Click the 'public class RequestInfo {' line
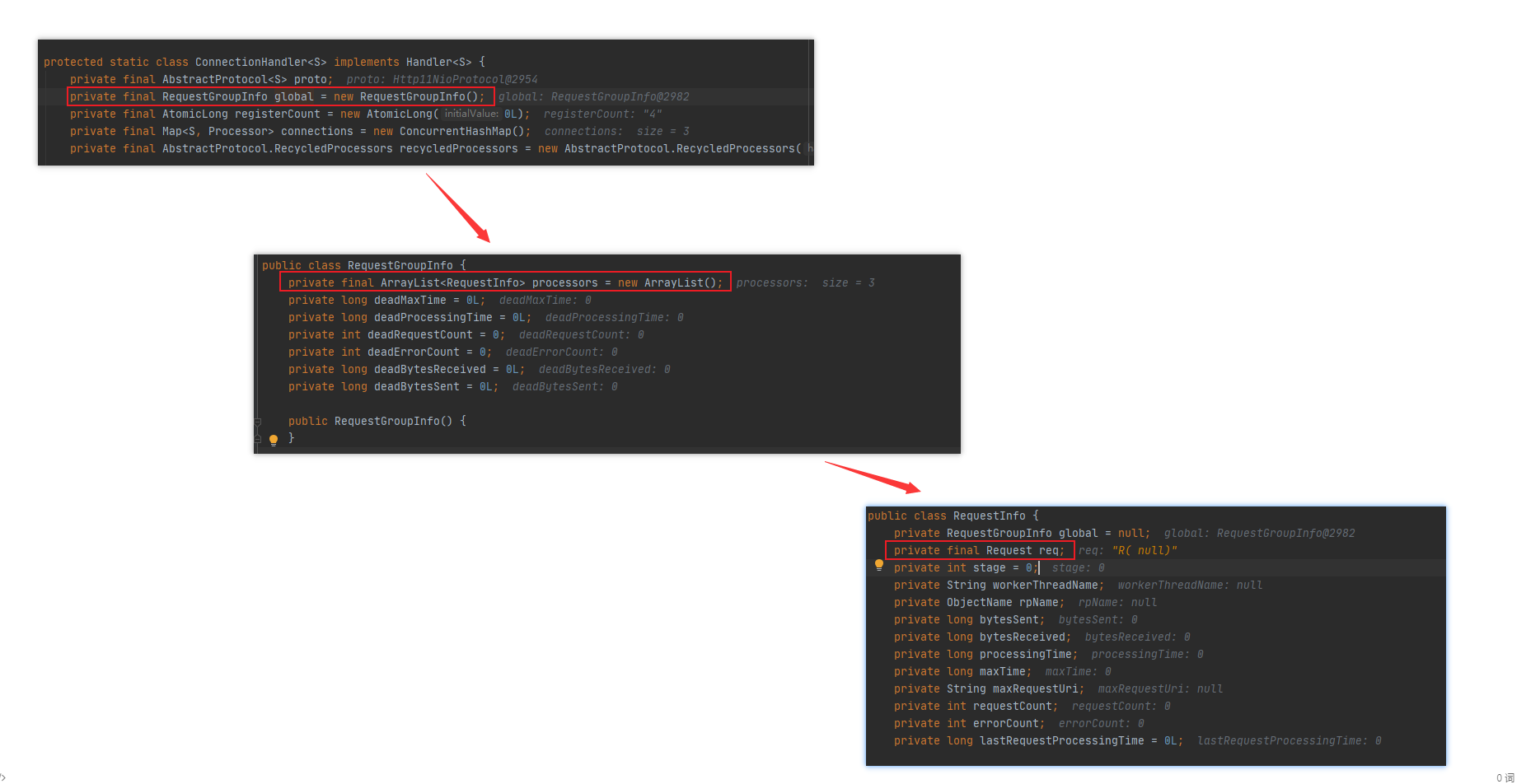Viewport: 1526px width, 784px height. pyautogui.click(x=953, y=516)
